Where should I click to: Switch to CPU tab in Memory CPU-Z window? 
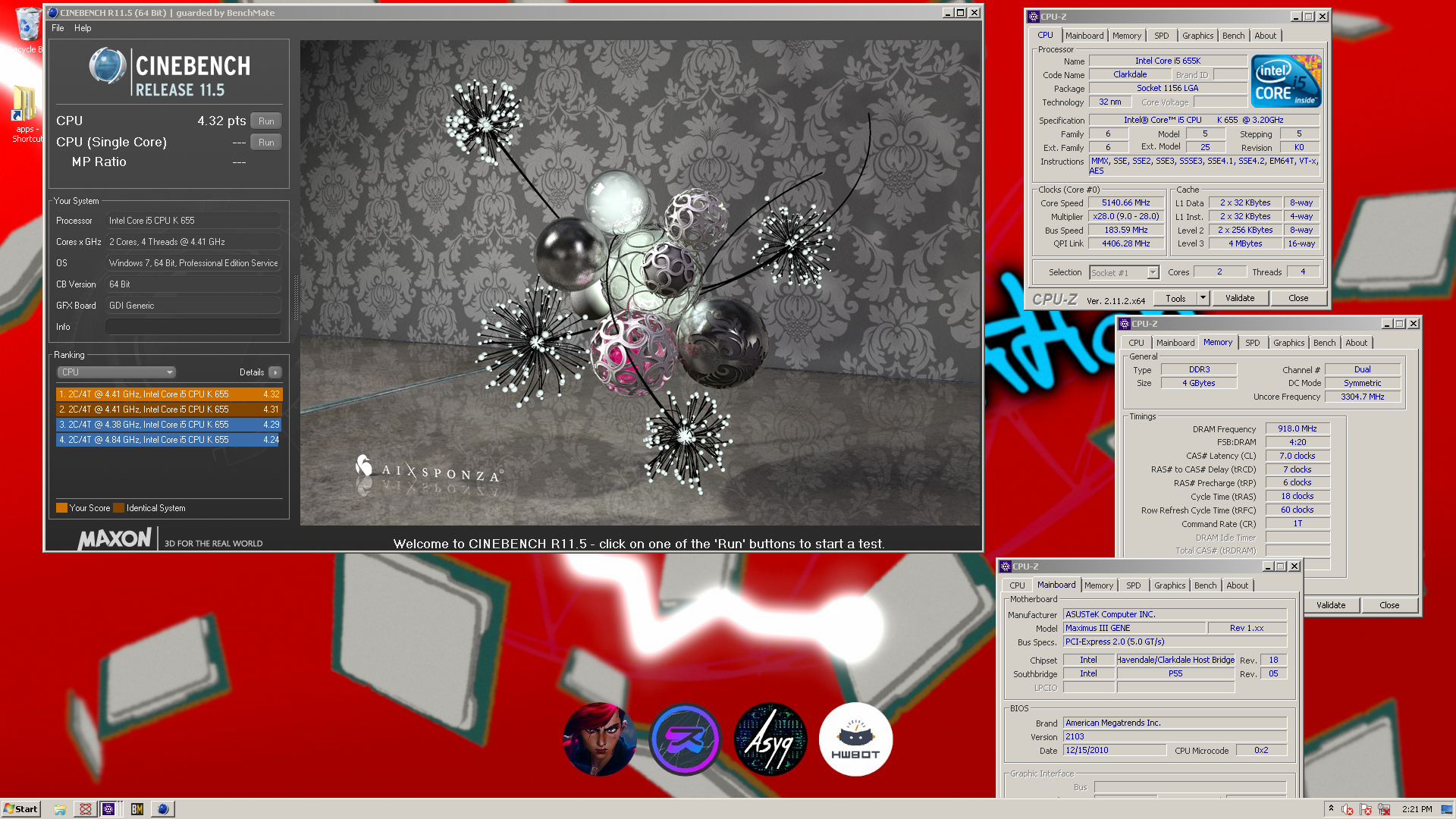point(1136,343)
